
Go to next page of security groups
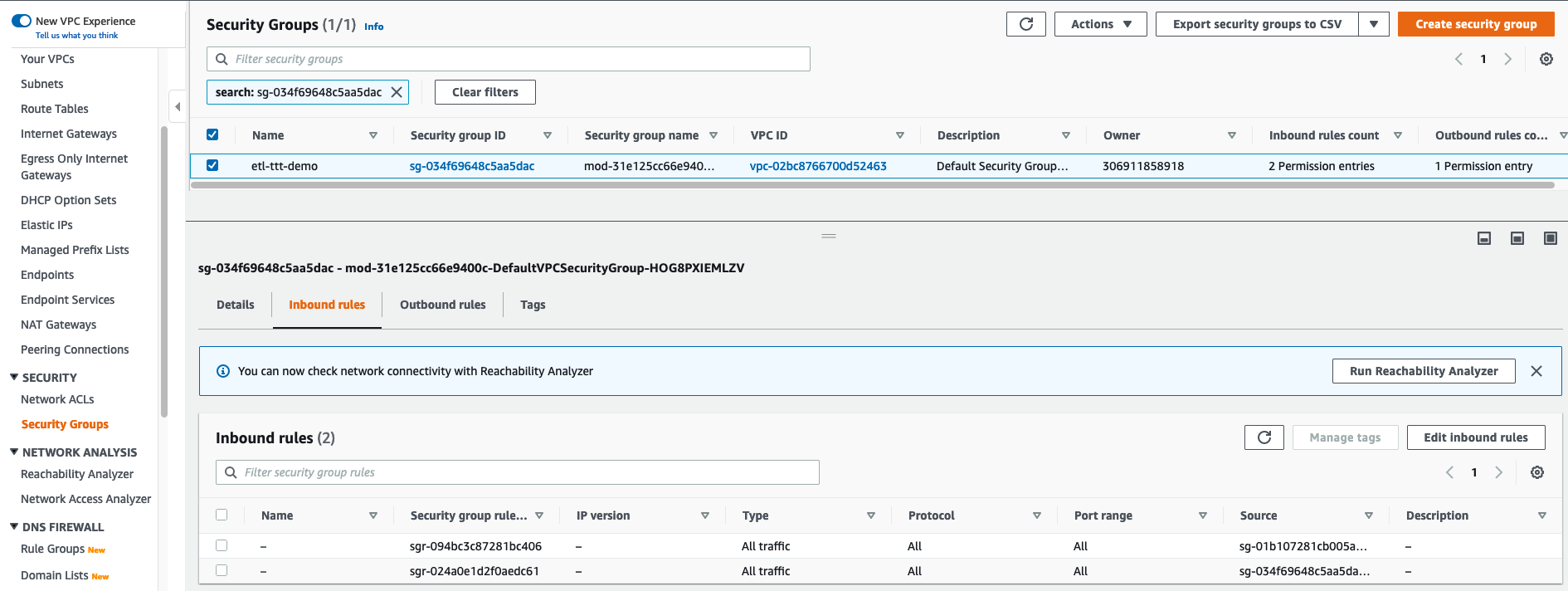tap(1508, 59)
